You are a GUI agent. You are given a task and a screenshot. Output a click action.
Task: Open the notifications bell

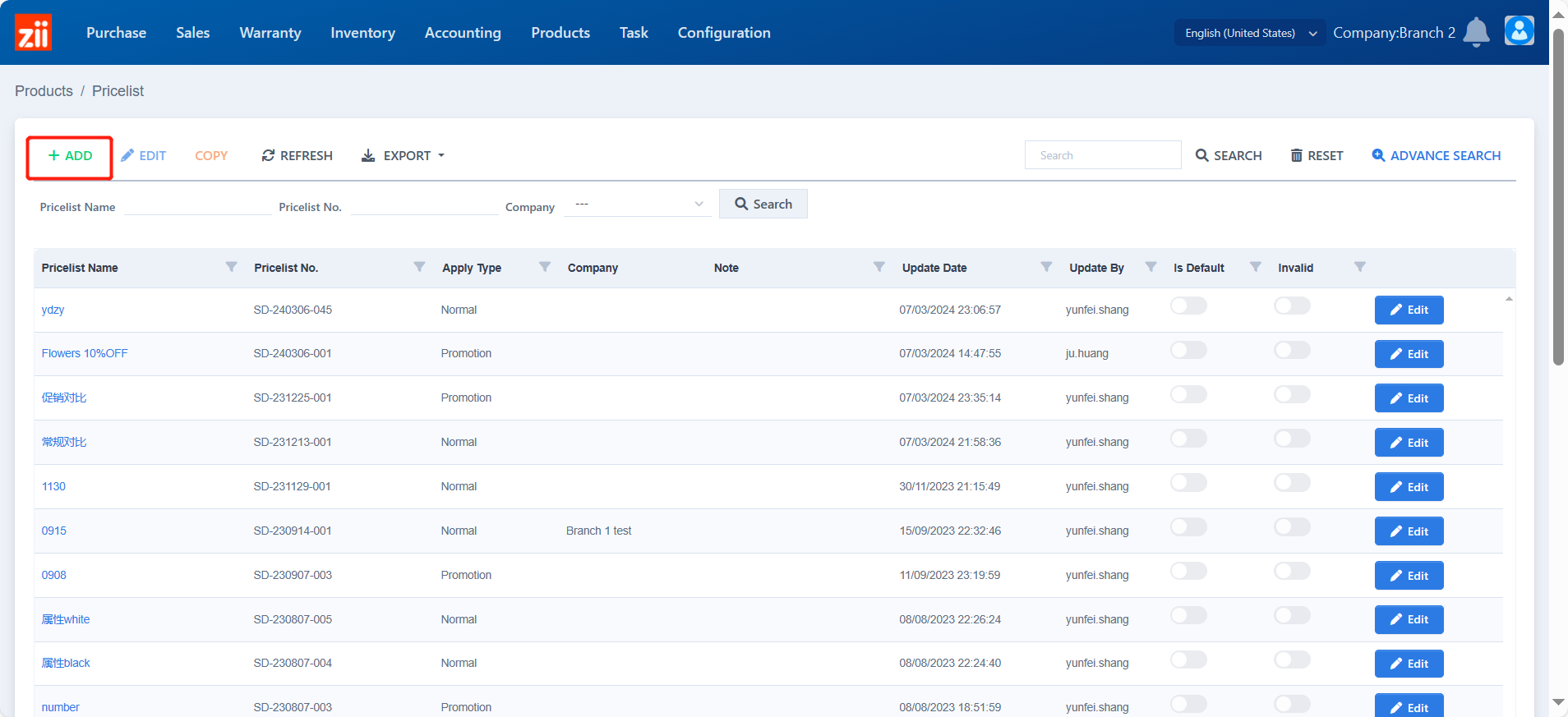[x=1476, y=32]
